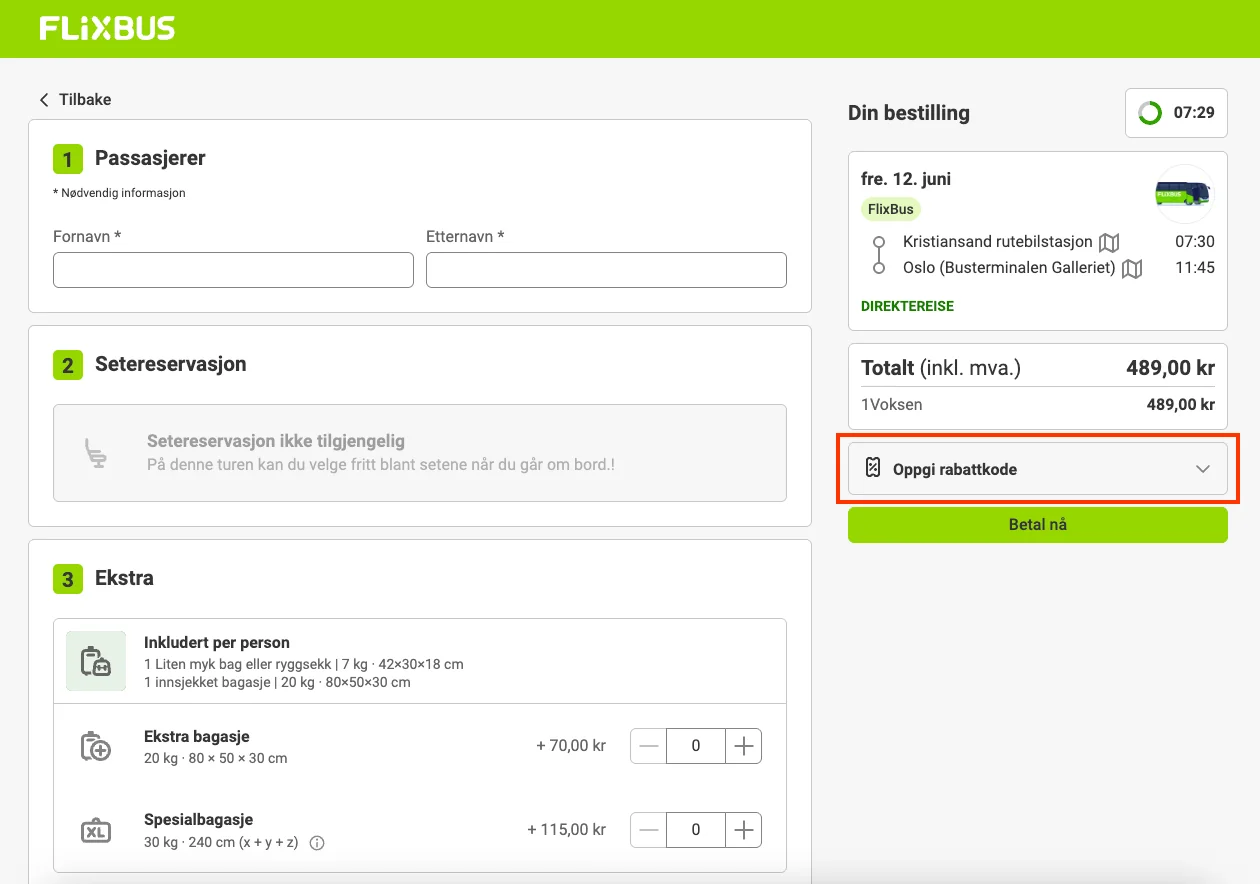Click the Ekstra bagasje luggage icon
The width and height of the screenshot is (1260, 884).
coord(96,746)
